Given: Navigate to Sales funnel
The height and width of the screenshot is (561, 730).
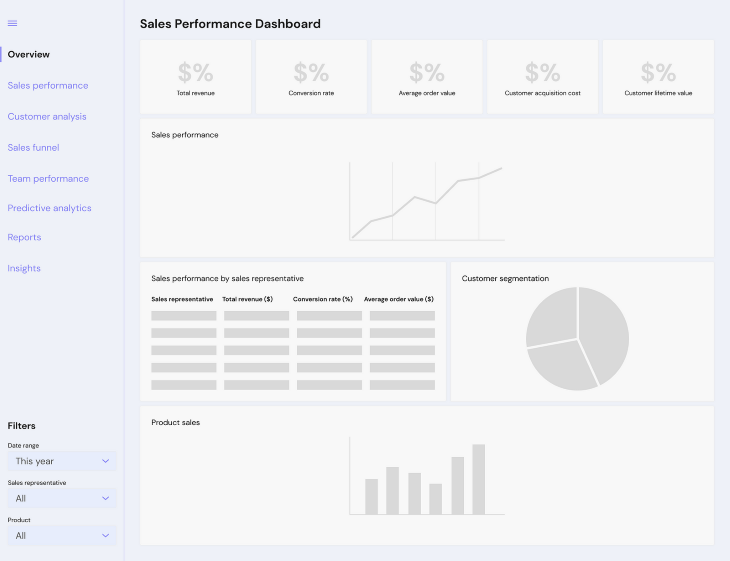Looking at the screenshot, I should click(34, 148).
